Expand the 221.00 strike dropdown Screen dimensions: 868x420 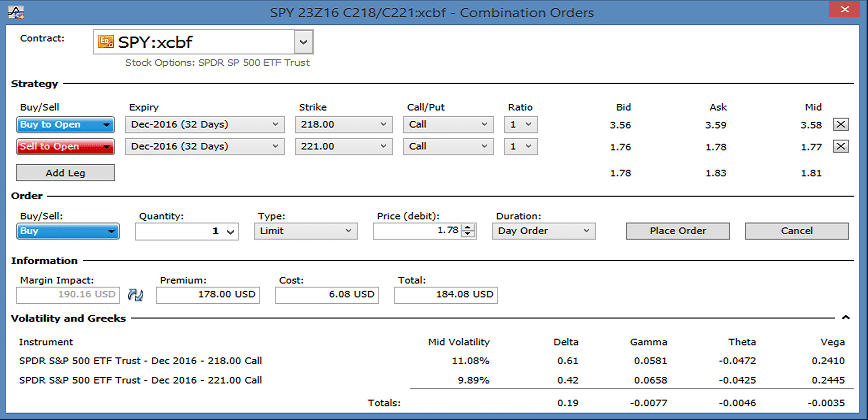(x=344, y=147)
